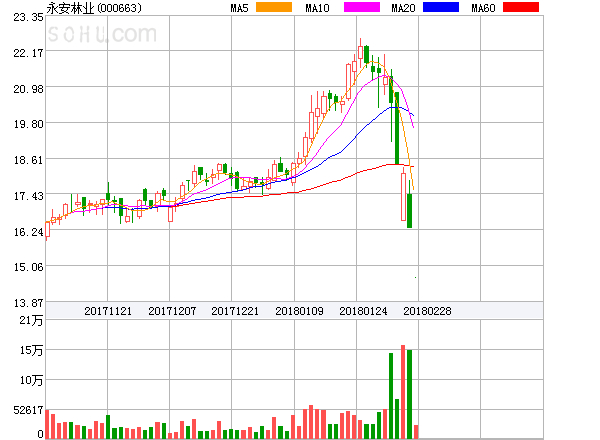Viewport: 600px width, 440px height.
Task: Click the MA20 legend label
Action: click(403, 8)
